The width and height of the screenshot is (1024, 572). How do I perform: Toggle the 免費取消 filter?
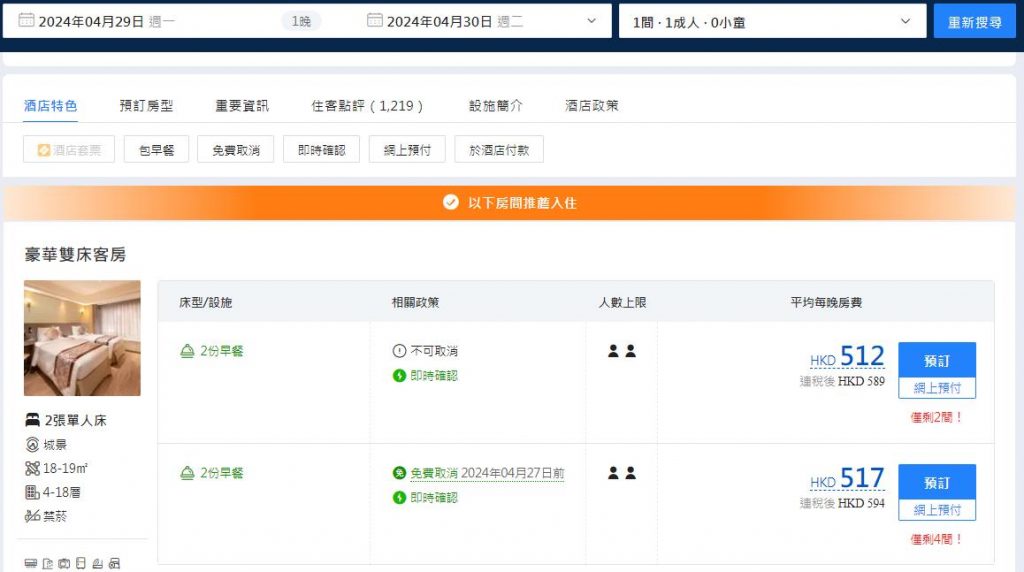coord(235,150)
